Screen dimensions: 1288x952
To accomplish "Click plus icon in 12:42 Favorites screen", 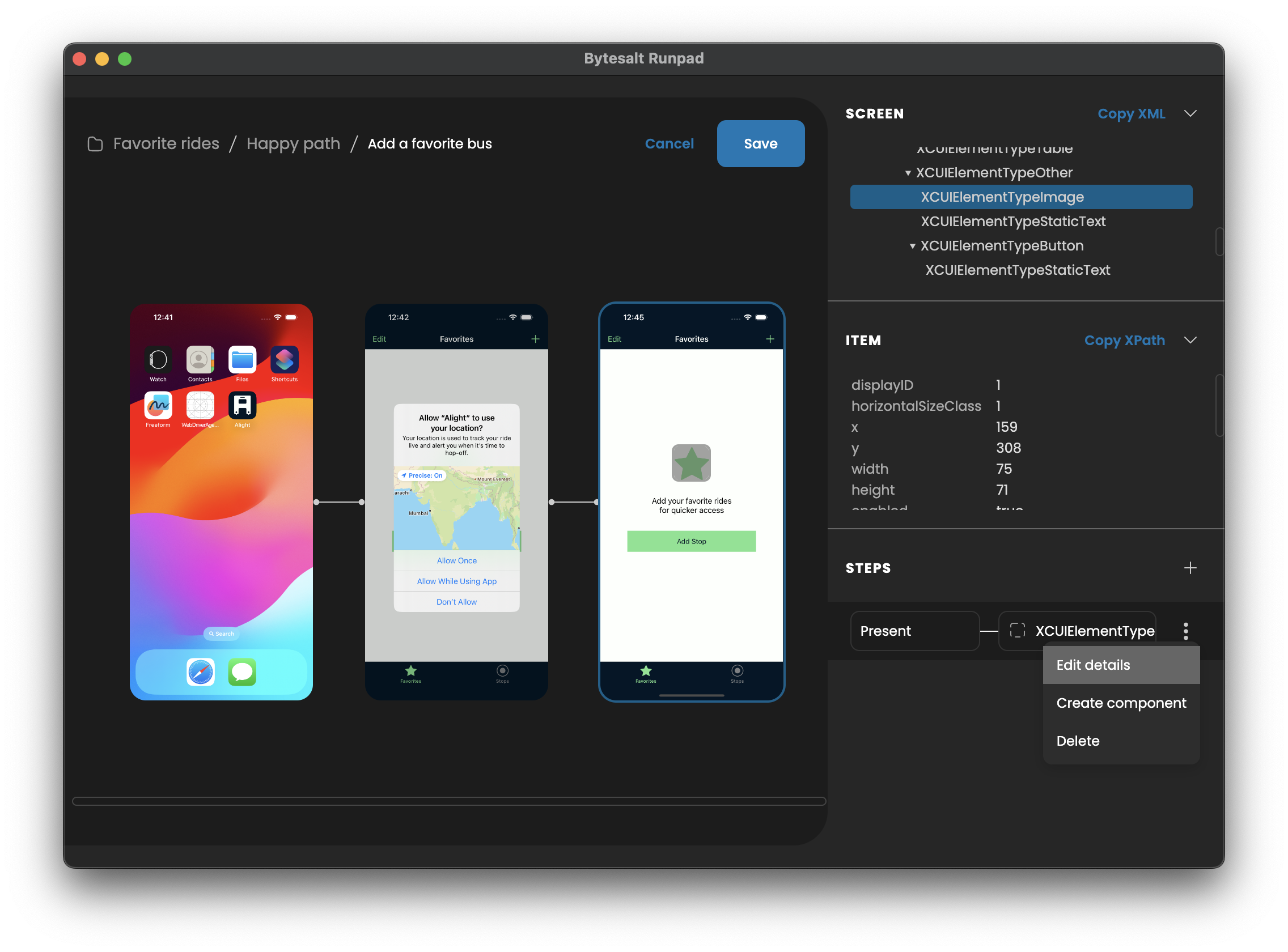I will coord(535,339).
